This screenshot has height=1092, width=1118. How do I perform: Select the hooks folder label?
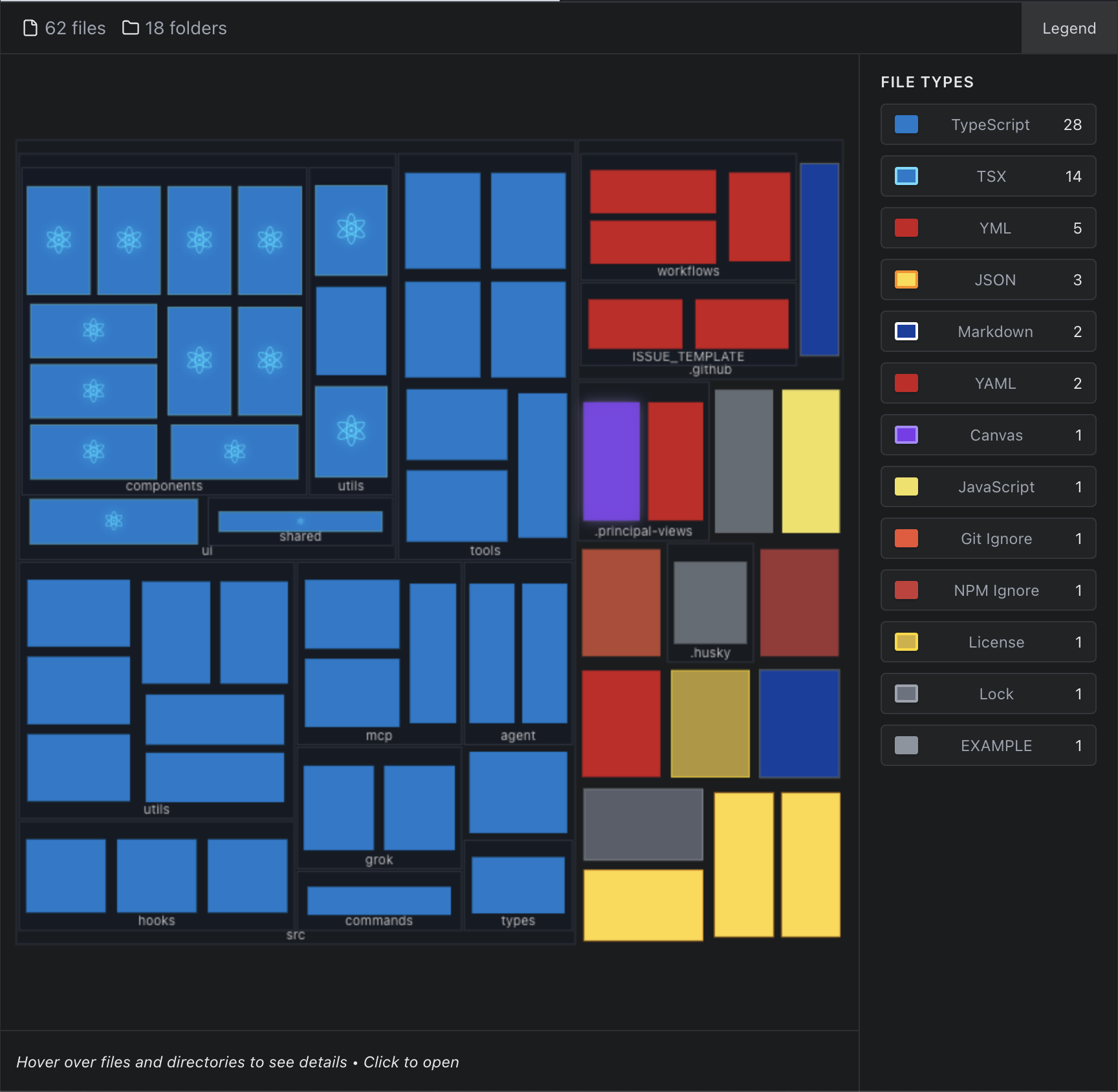157,921
